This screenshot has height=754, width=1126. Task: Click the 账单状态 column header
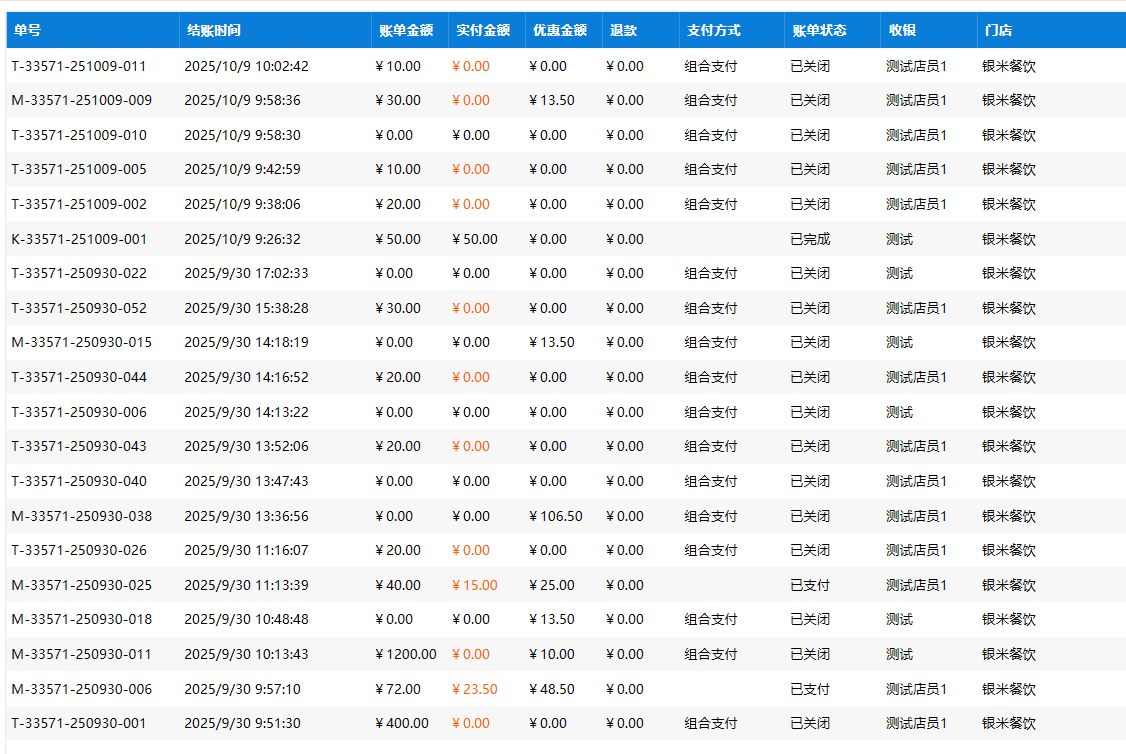819,30
